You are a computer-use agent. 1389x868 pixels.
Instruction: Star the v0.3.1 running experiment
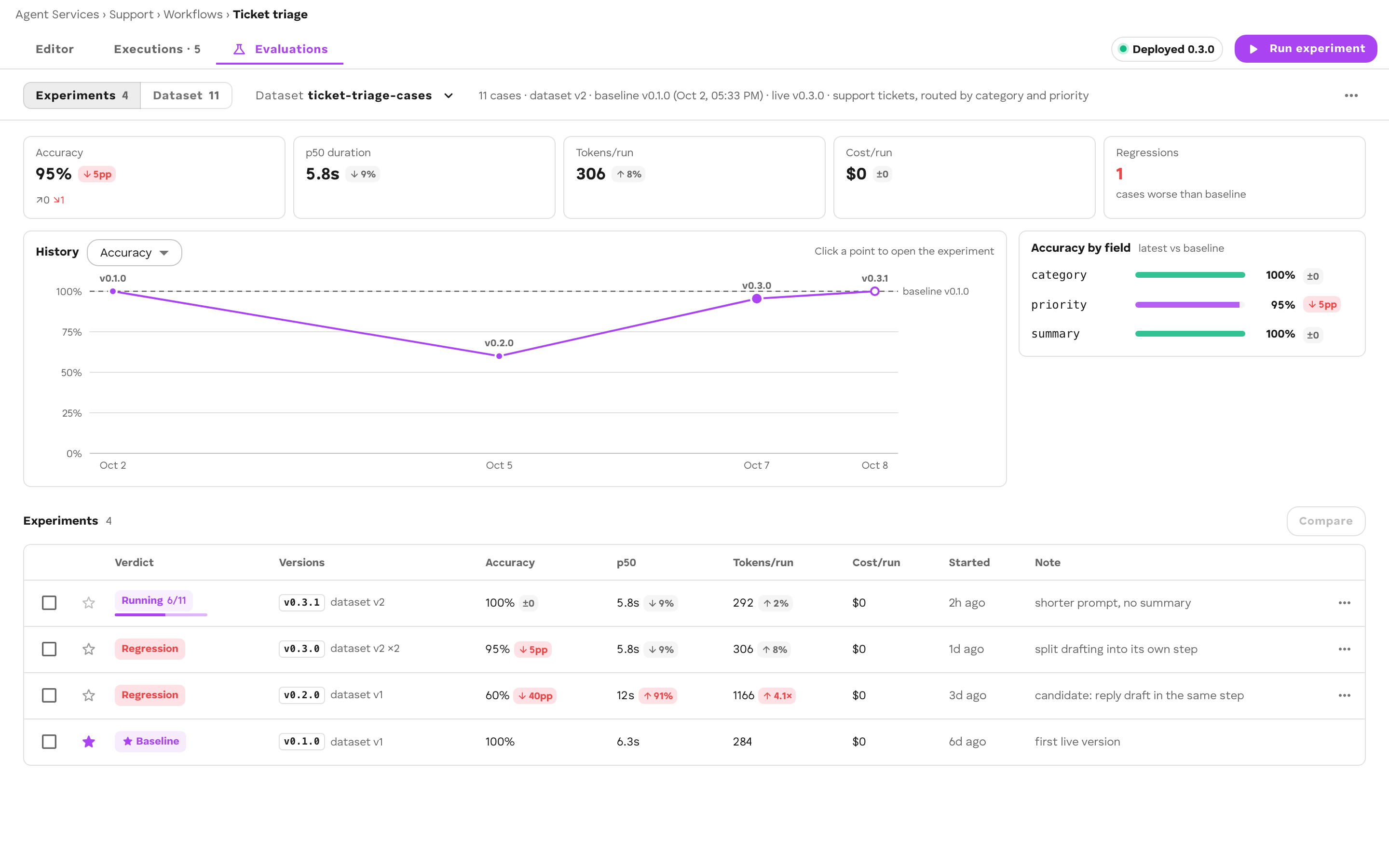click(88, 603)
